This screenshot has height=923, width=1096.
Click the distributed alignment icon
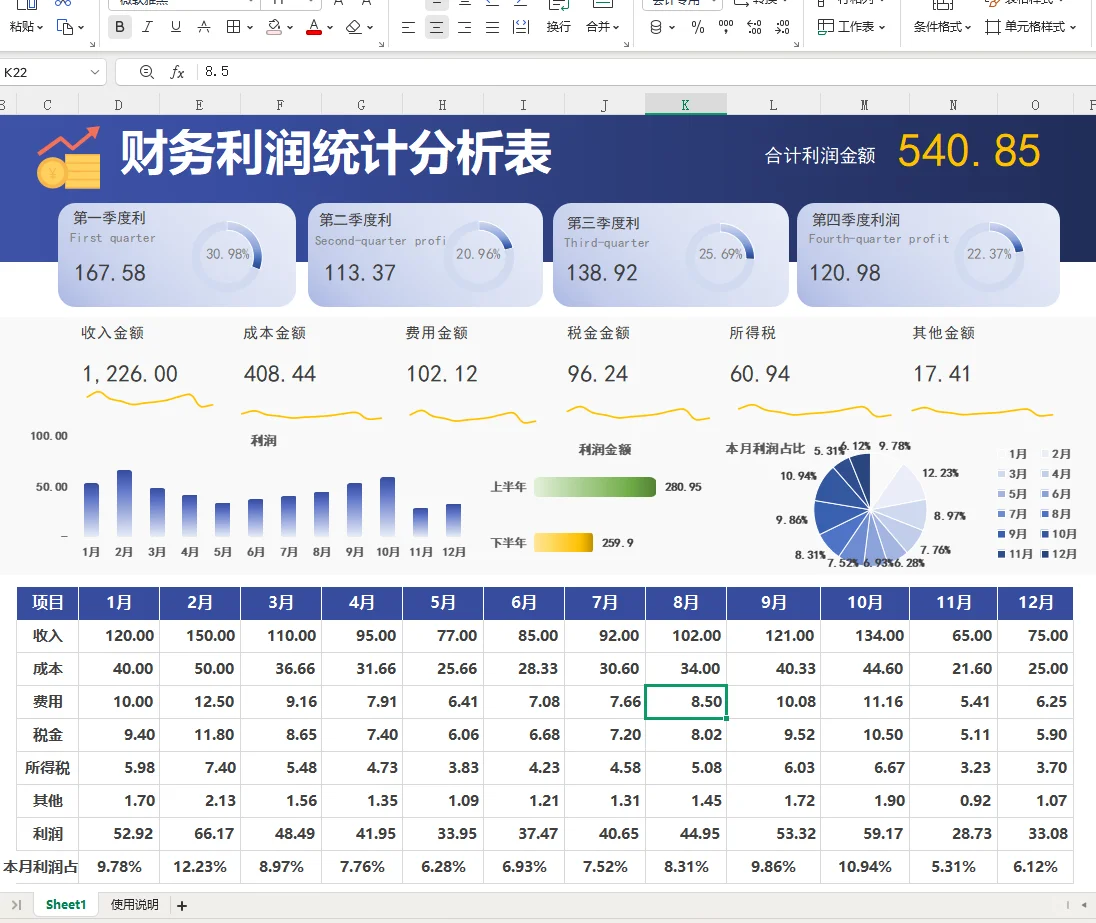(521, 27)
